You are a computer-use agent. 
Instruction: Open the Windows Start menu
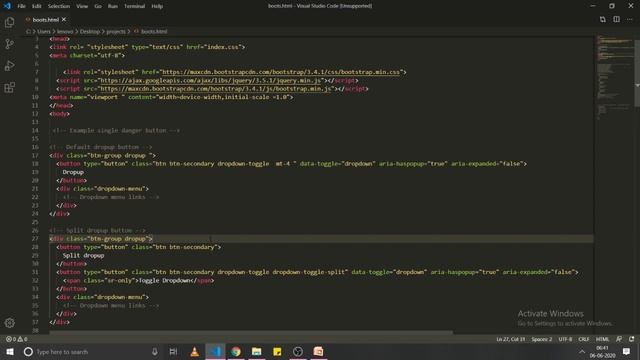pos(10,351)
